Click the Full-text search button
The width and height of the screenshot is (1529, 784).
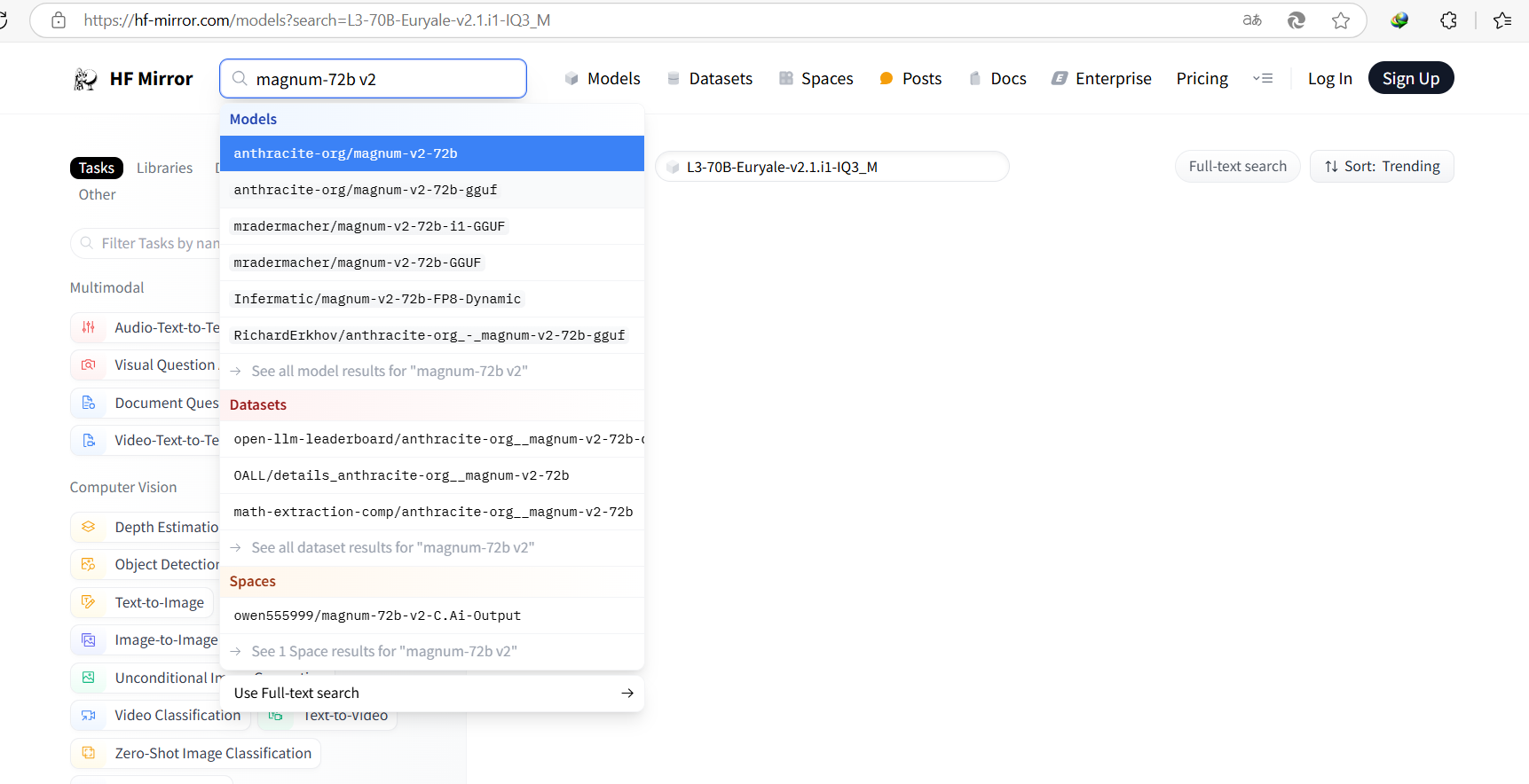click(1237, 166)
